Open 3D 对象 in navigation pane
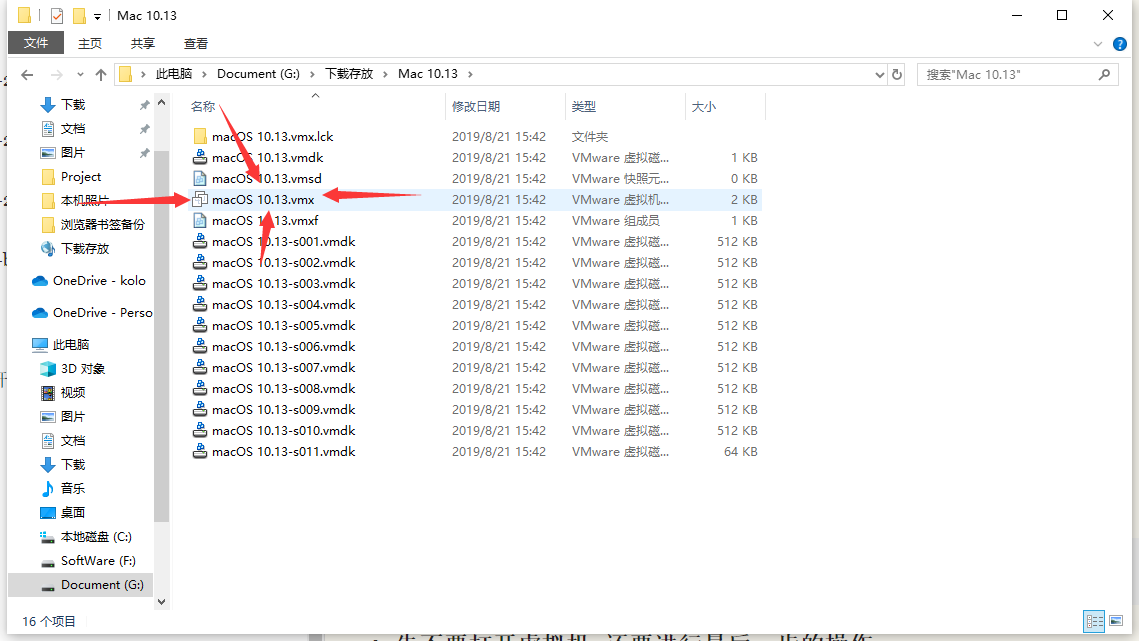 82,369
